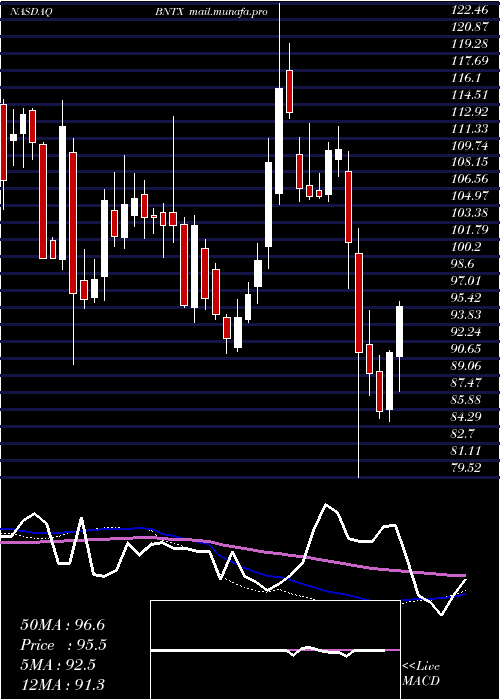
Task: Click the 12MA : 91.3 readout
Action: [62, 684]
